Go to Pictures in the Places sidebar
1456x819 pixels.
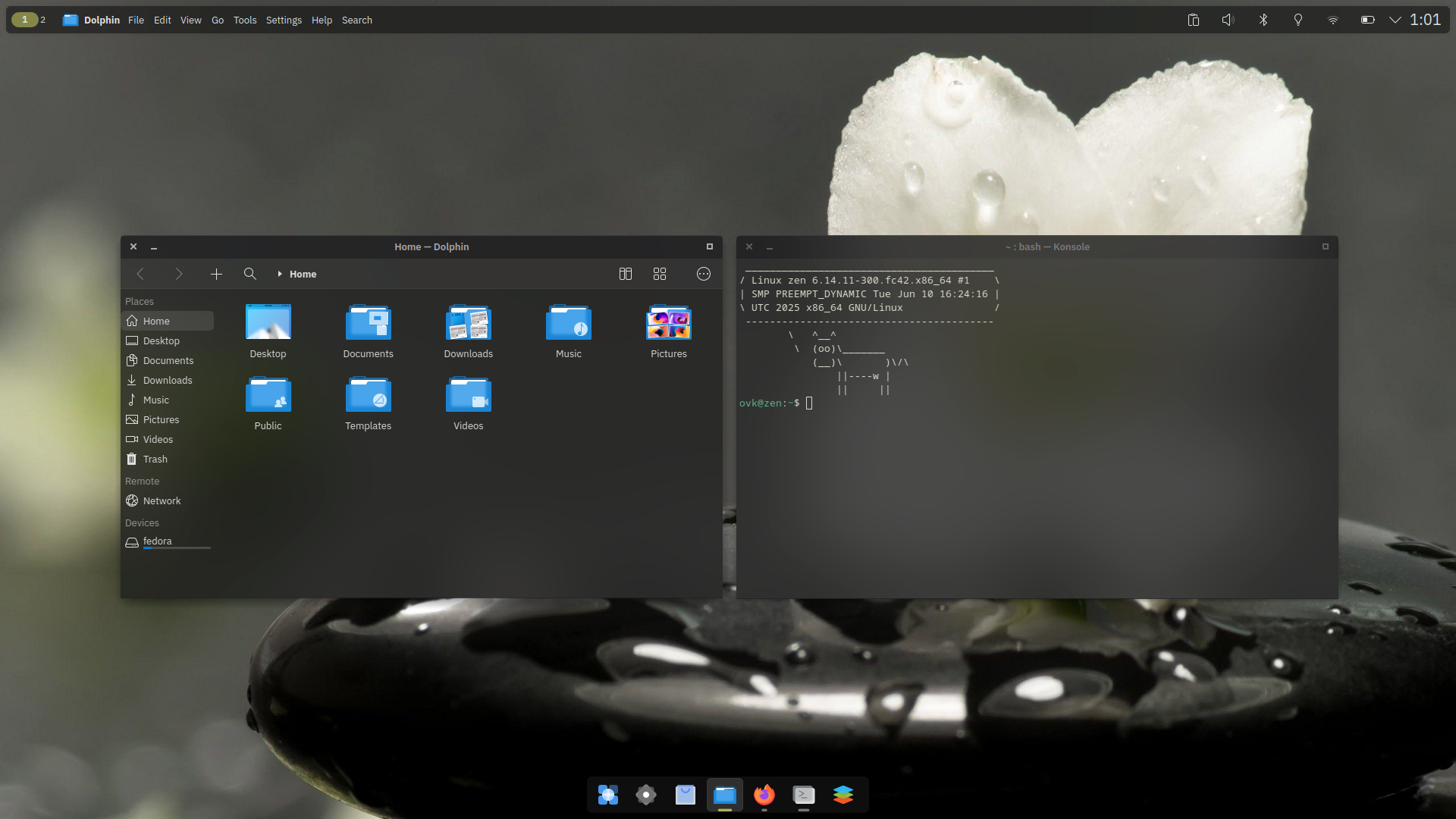click(168, 419)
